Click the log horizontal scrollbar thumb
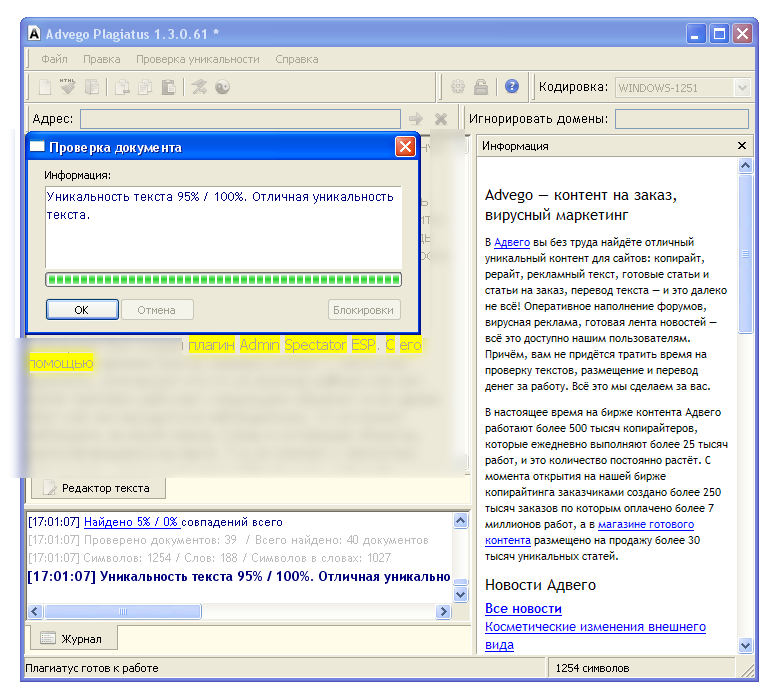Viewport: 783px width, 698px height. click(123, 611)
